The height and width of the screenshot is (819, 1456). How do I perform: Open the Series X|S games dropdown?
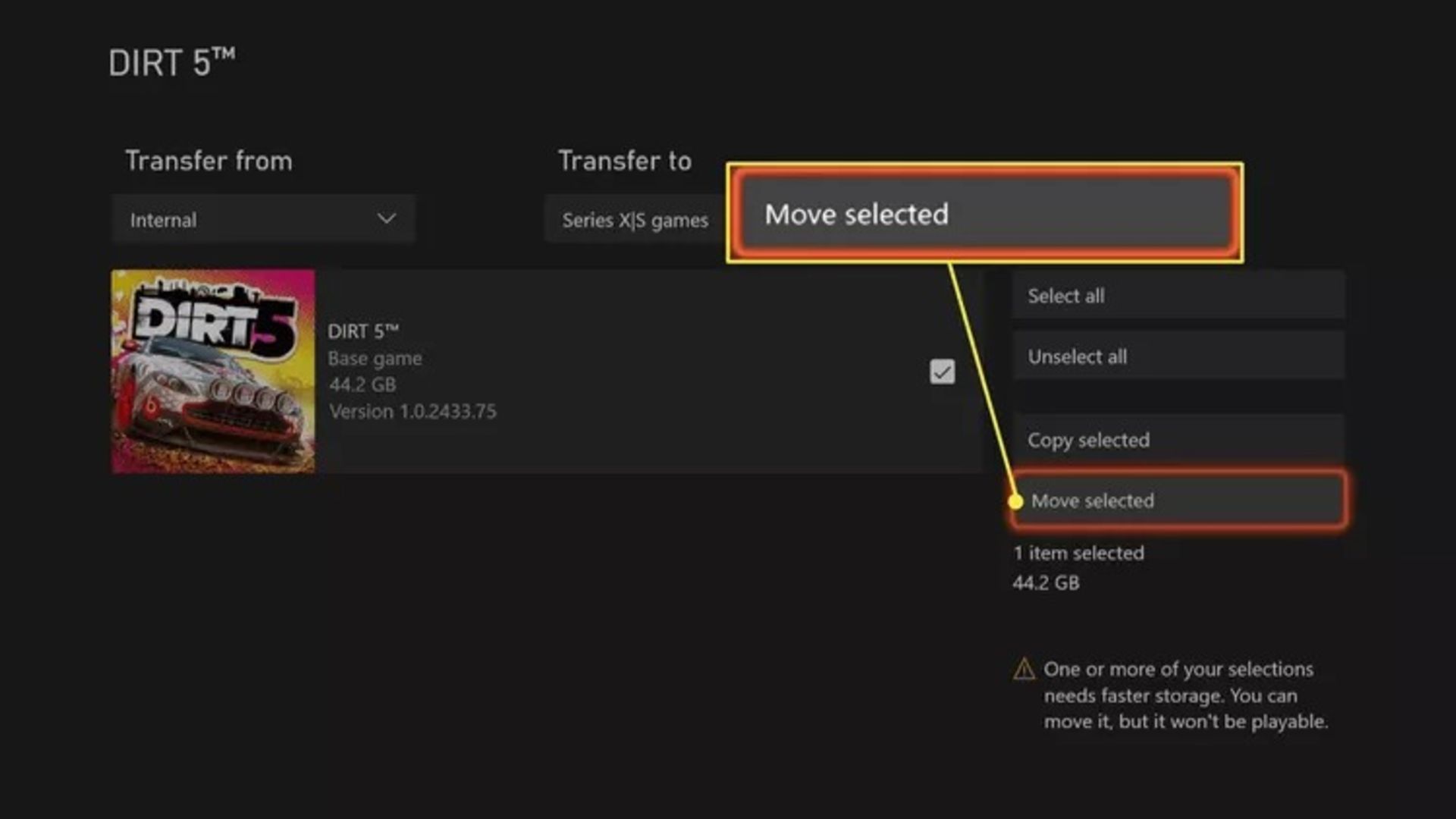tap(635, 220)
